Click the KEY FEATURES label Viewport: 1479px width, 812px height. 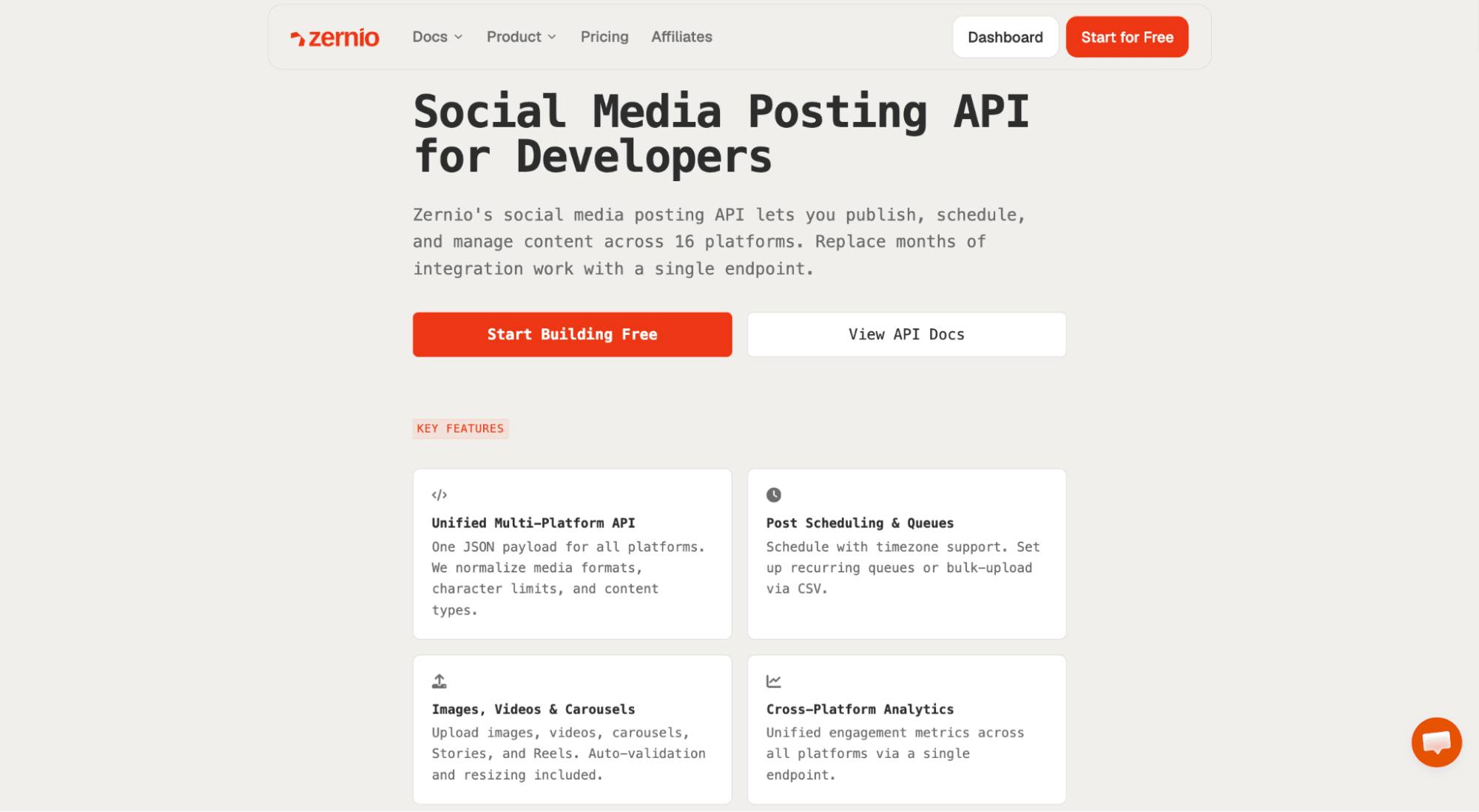(x=460, y=429)
